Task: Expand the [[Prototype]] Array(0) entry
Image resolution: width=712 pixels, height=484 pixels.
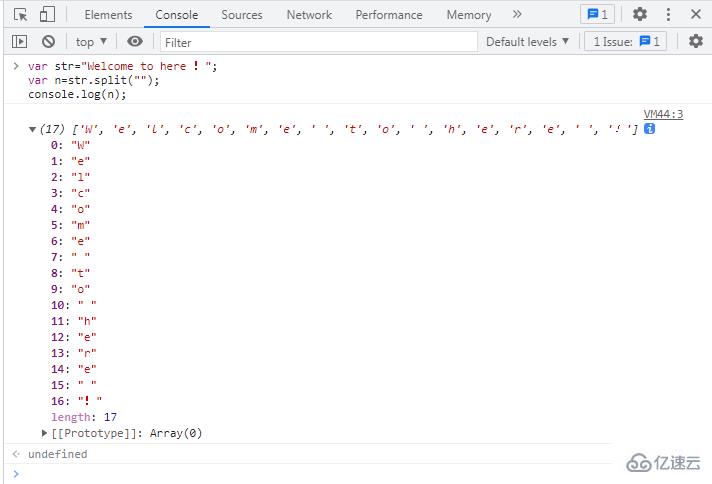Action: 45,433
